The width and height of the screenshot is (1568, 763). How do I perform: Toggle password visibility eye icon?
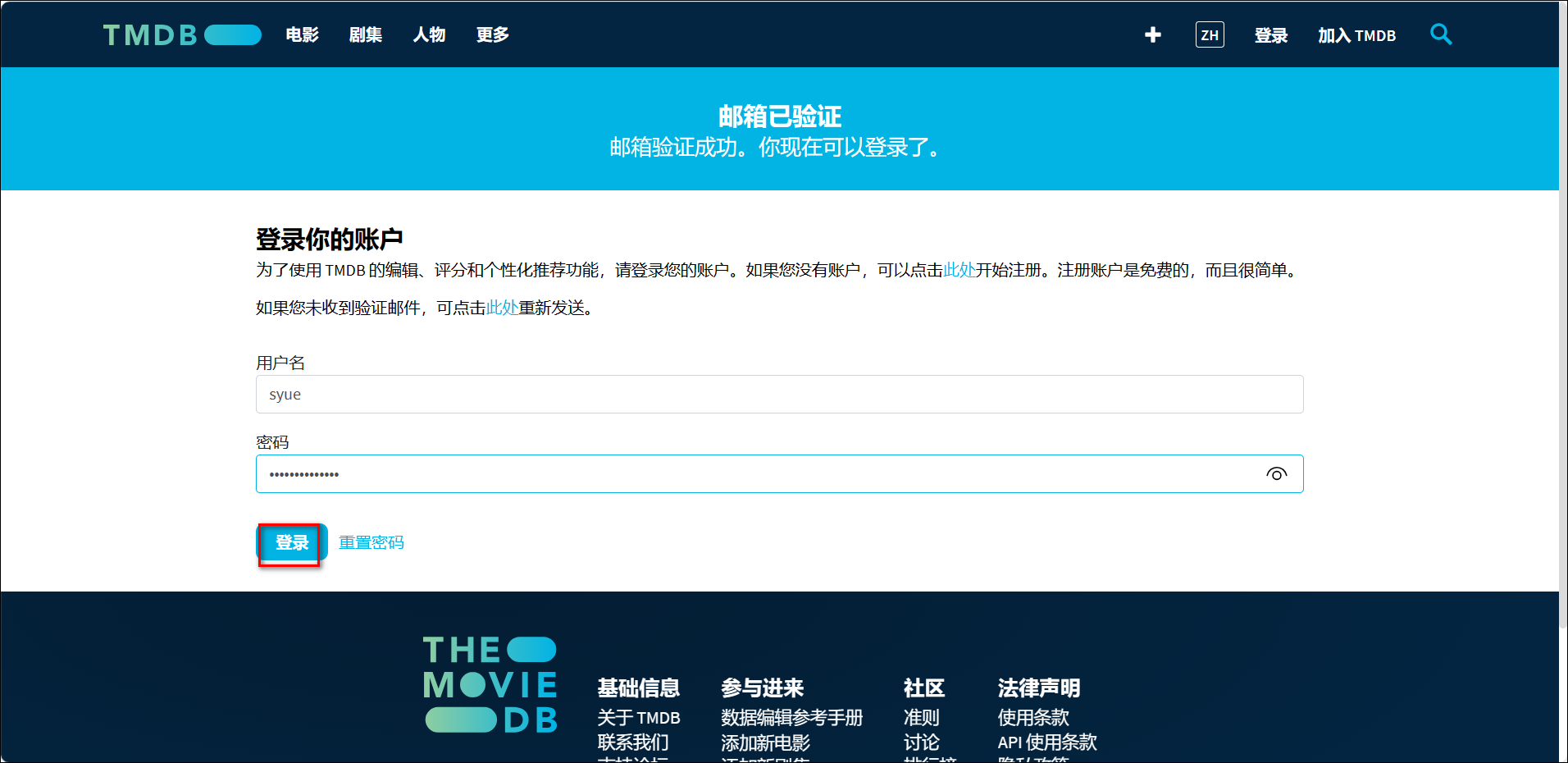pyautogui.click(x=1276, y=474)
